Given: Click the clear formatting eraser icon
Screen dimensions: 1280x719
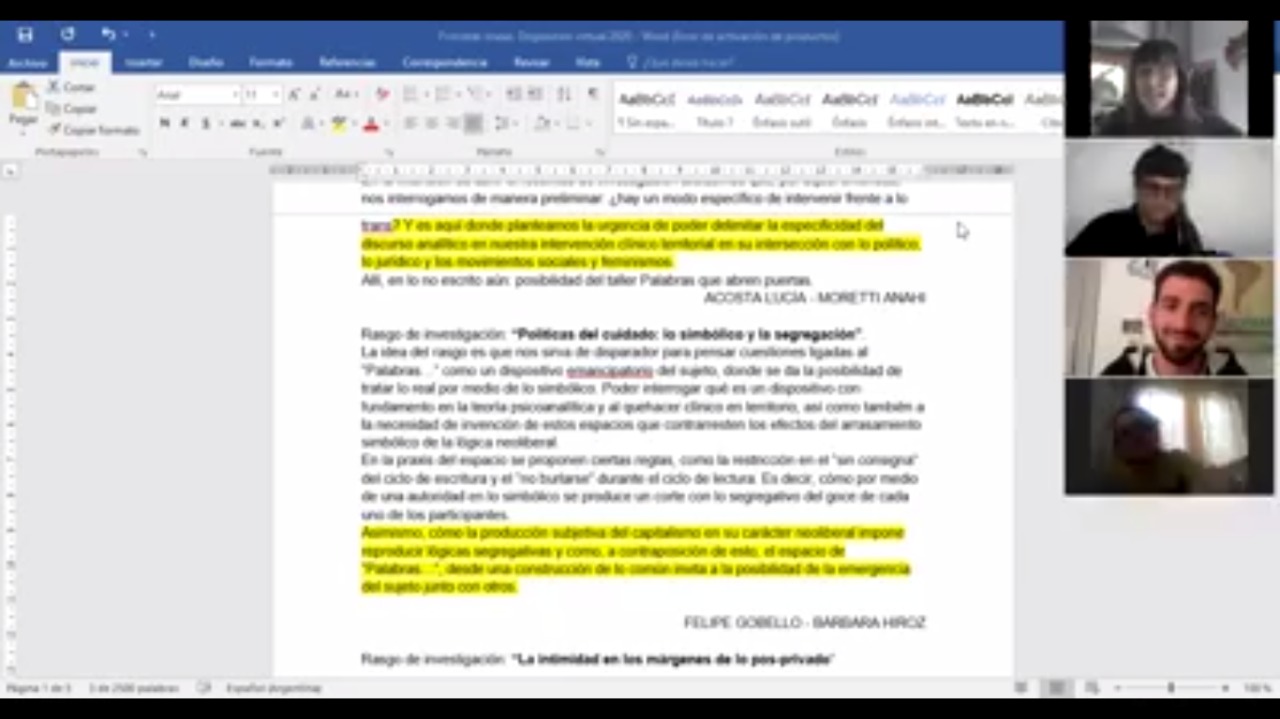Looking at the screenshot, I should tap(382, 94).
